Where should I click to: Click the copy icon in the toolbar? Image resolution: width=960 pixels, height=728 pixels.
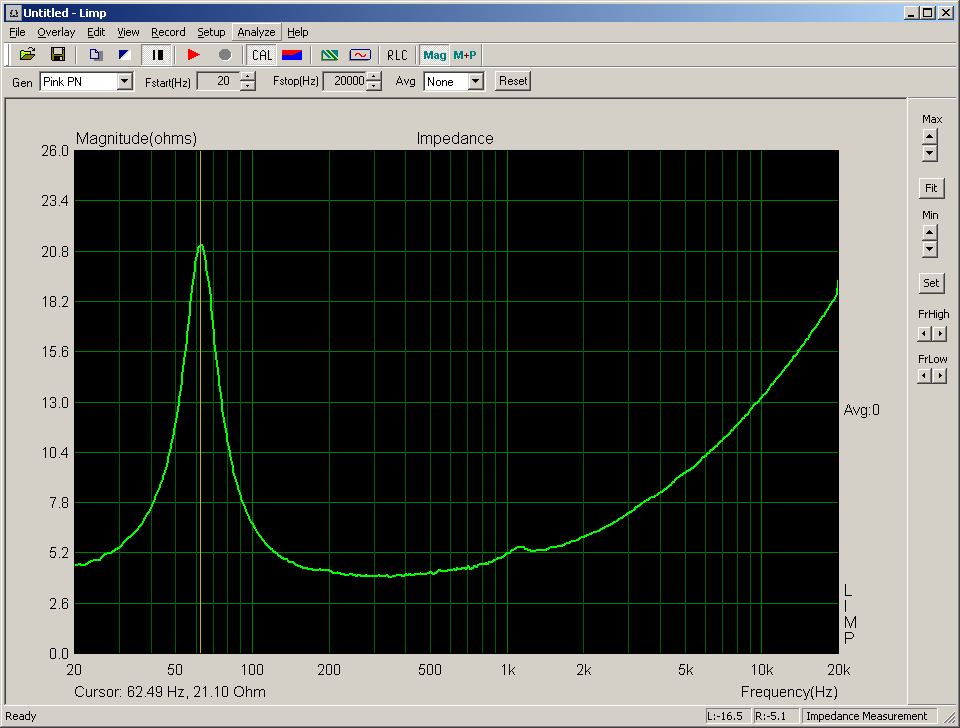point(95,55)
